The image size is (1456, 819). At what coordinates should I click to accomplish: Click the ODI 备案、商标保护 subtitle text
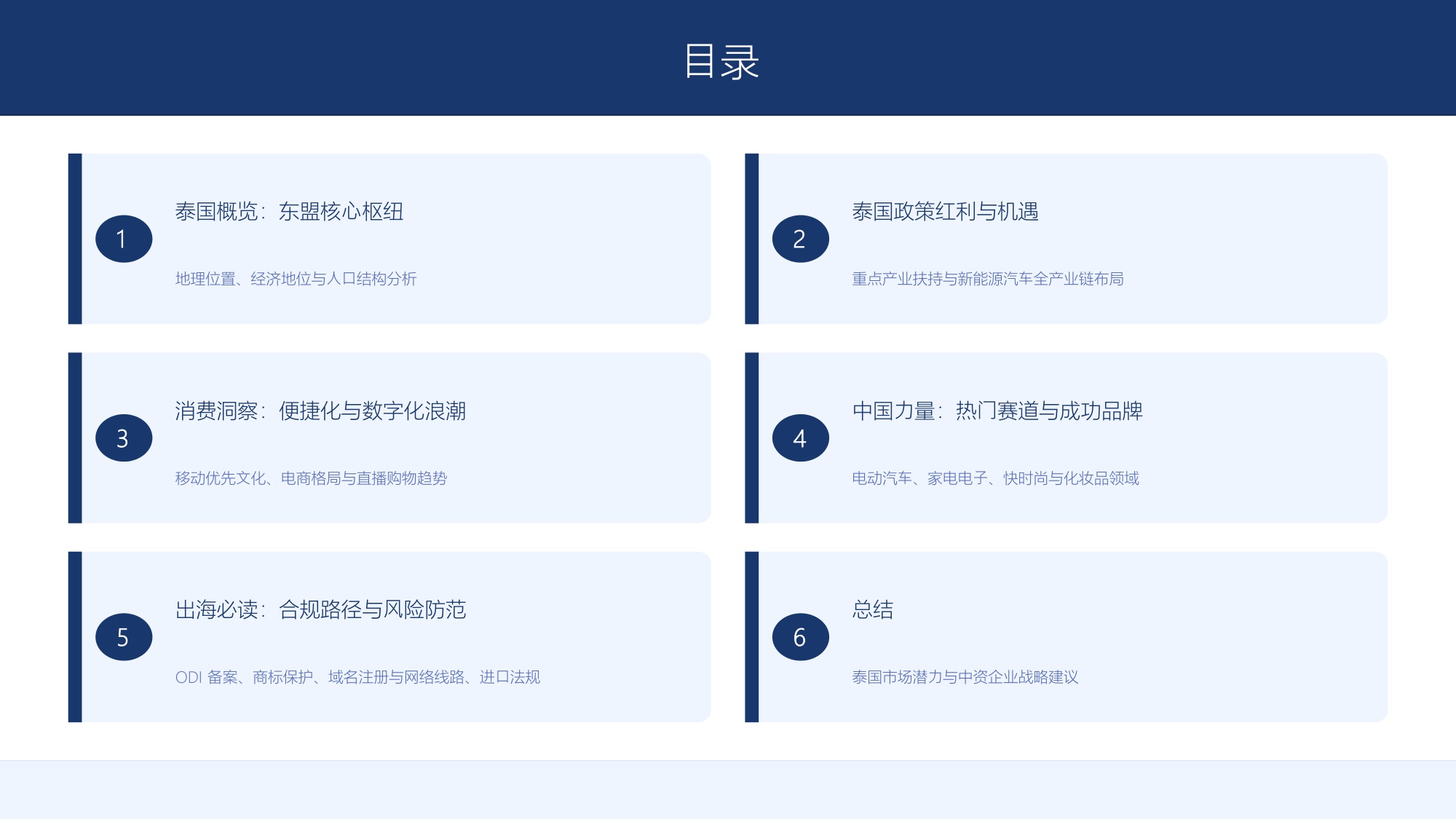pos(360,676)
